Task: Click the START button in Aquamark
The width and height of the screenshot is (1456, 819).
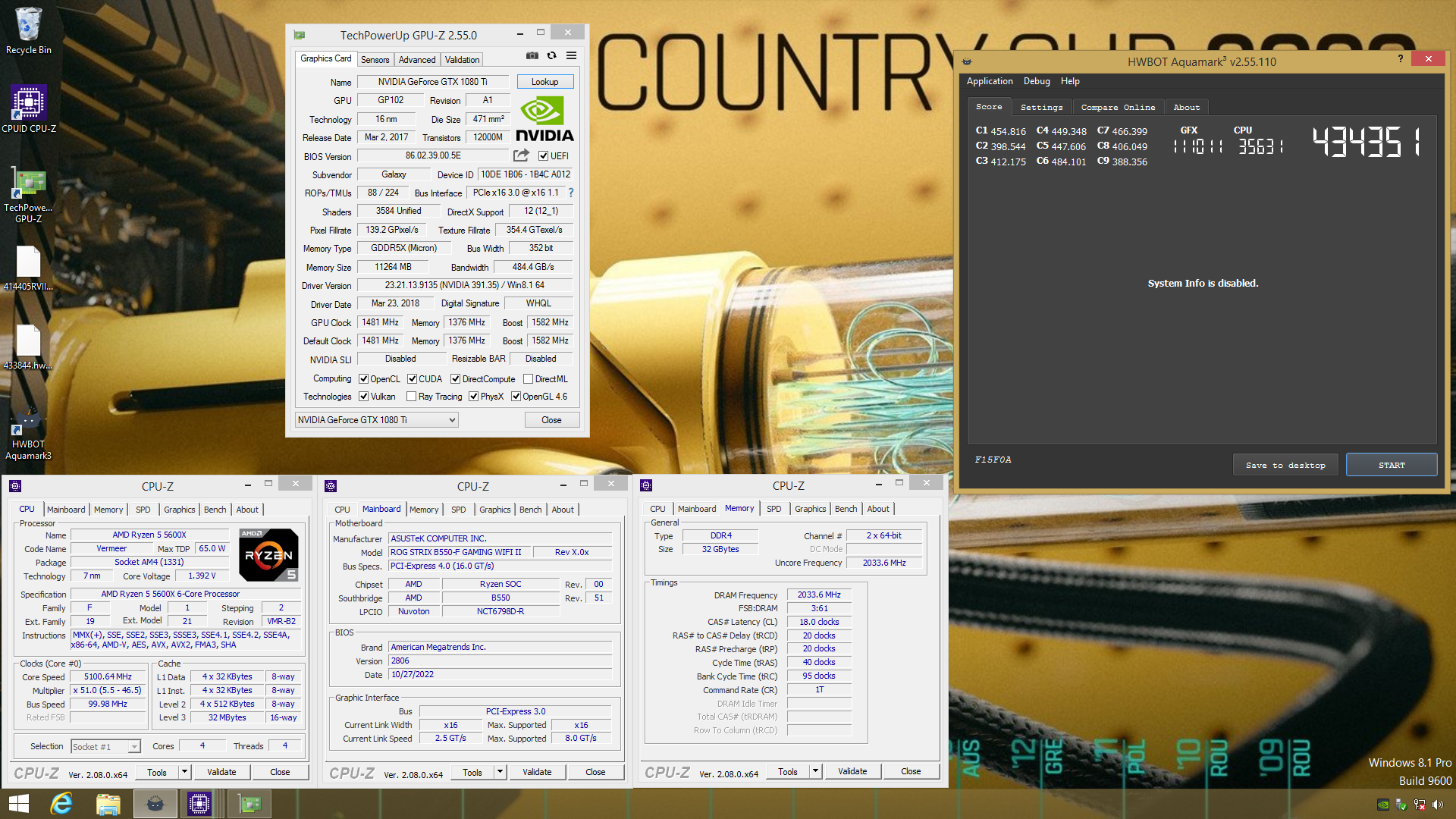Action: coord(1392,466)
